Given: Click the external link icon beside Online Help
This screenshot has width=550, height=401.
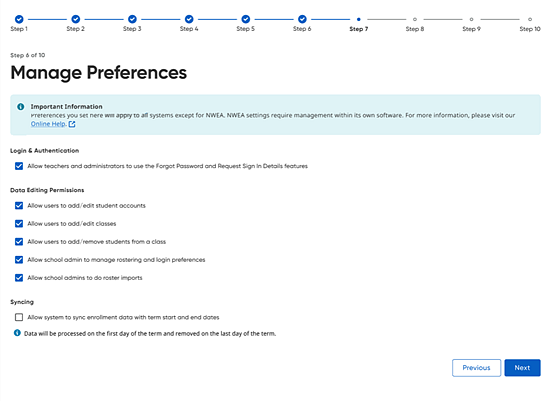Looking at the screenshot, I should (72, 124).
